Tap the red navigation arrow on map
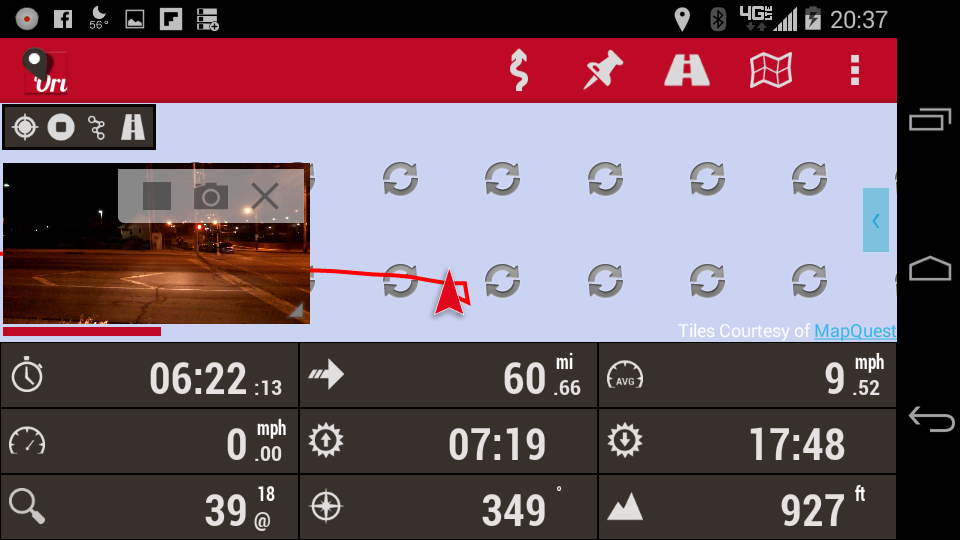This screenshot has height=540, width=960. (x=449, y=293)
